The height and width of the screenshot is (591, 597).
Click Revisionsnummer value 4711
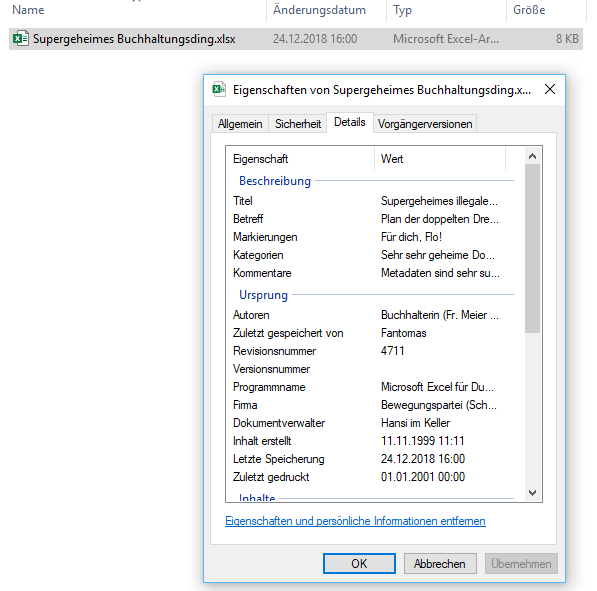click(x=393, y=351)
